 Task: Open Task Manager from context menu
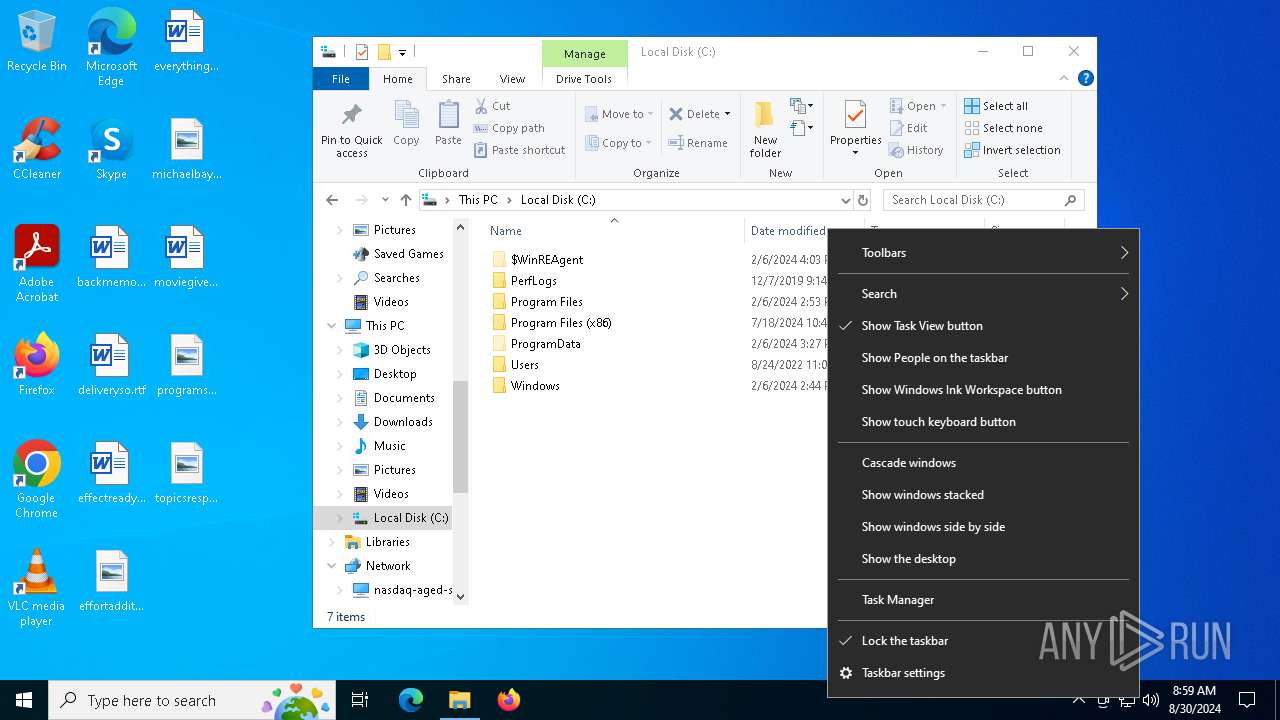point(983,600)
